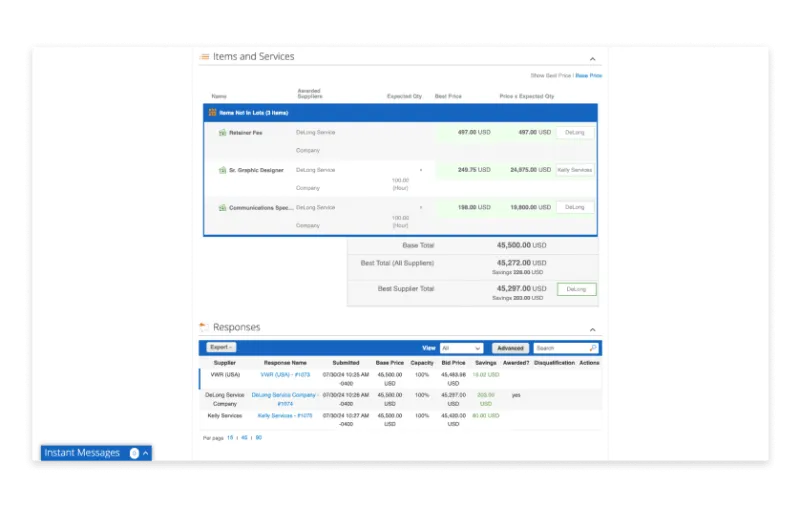This screenshot has height=507, width=800.
Task: Click the Retainer Fee item icon
Action: 222,133
